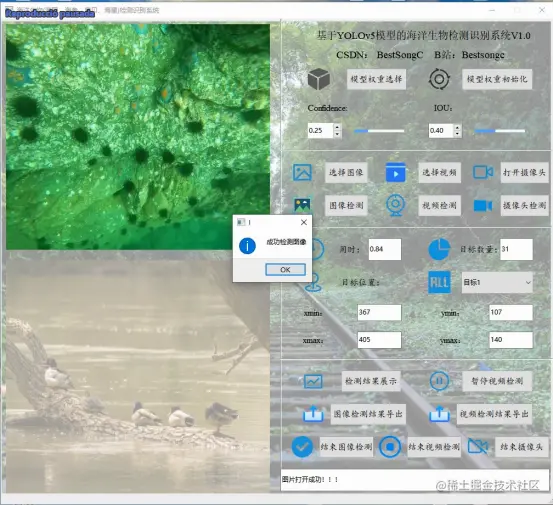Decrease IOU with the spinbox down arrow

click(458, 134)
